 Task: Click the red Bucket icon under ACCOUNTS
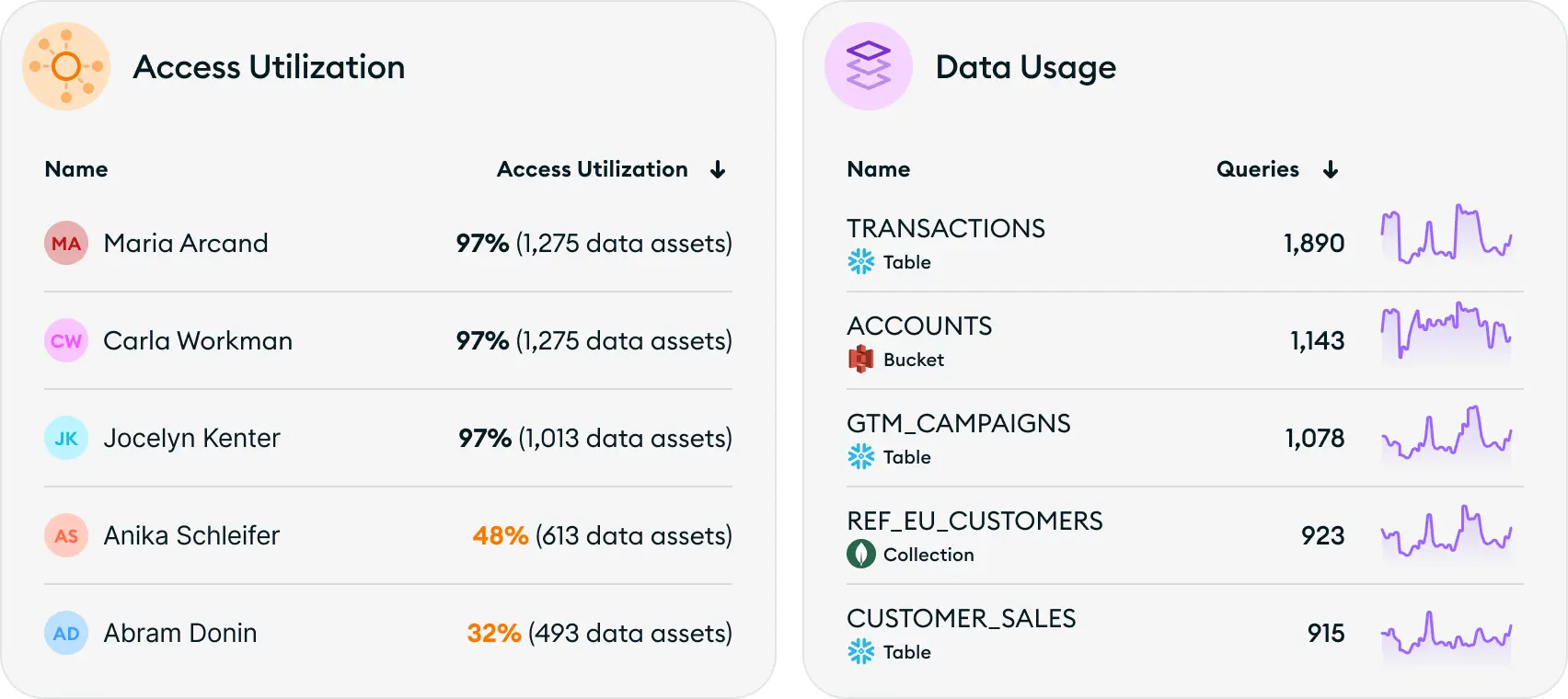pos(860,360)
